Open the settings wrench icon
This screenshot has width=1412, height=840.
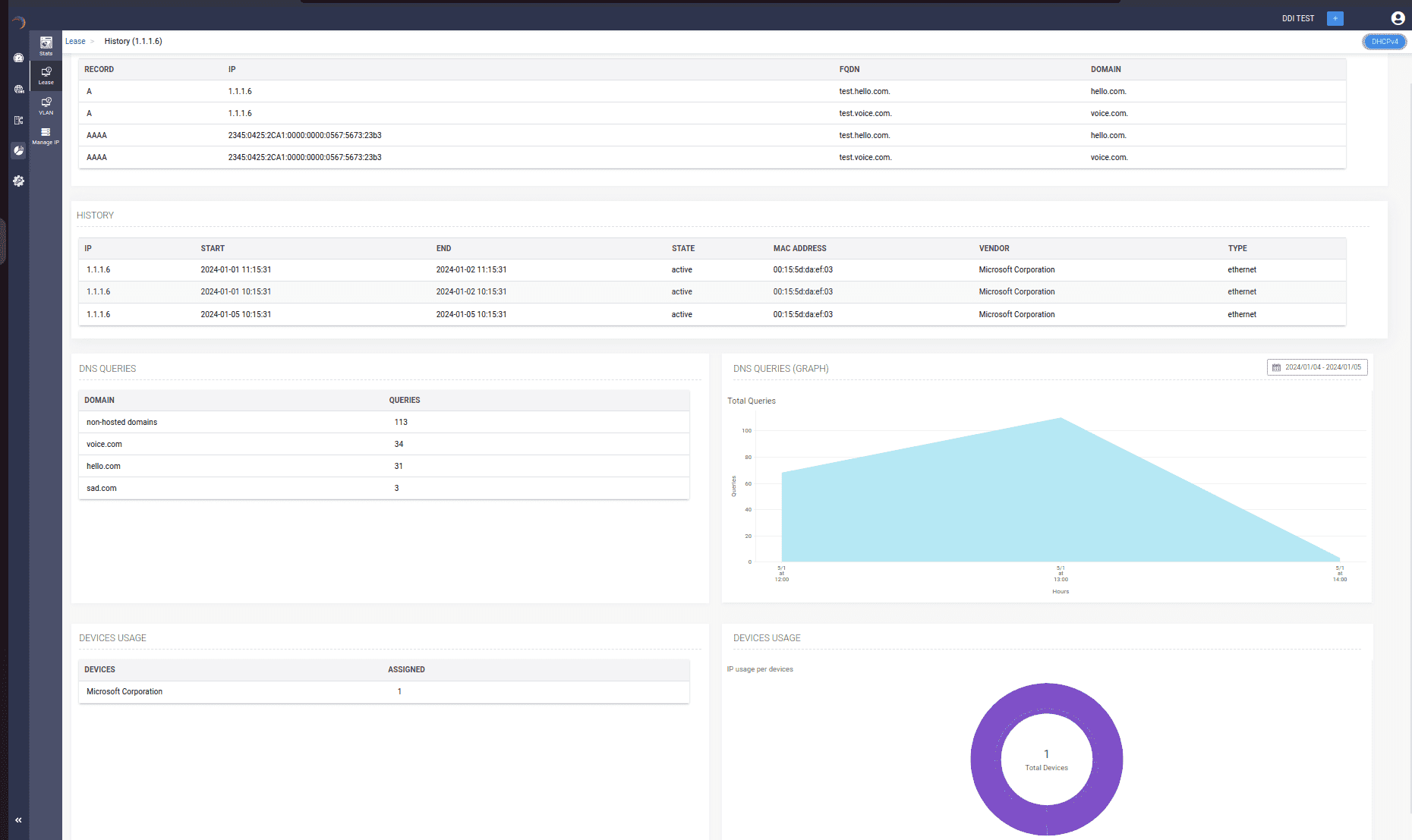pos(19,181)
